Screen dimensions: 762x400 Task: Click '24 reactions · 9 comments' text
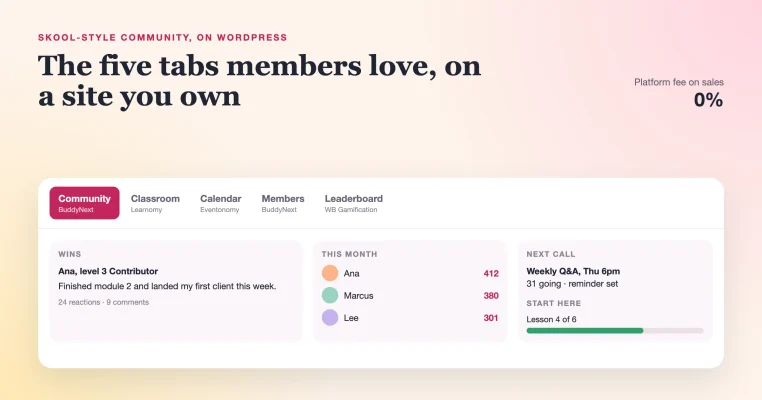[x=104, y=302]
